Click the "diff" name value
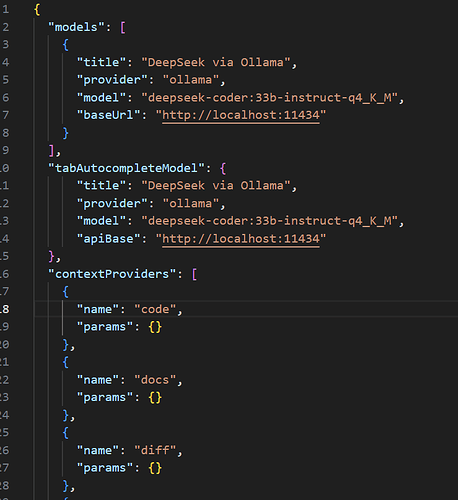This screenshot has width=458, height=500. point(155,451)
